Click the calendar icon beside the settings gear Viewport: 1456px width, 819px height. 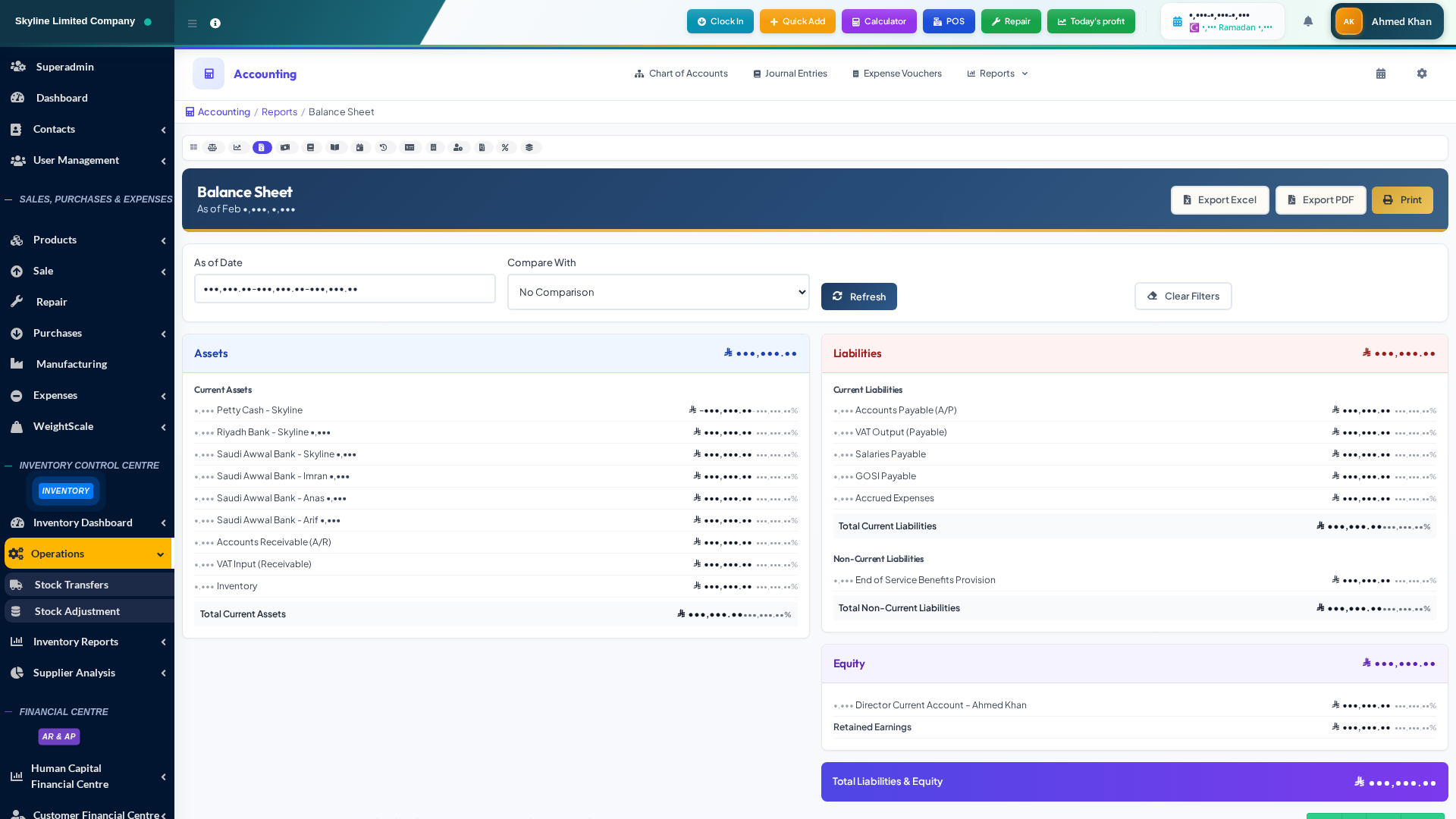[x=1381, y=74]
